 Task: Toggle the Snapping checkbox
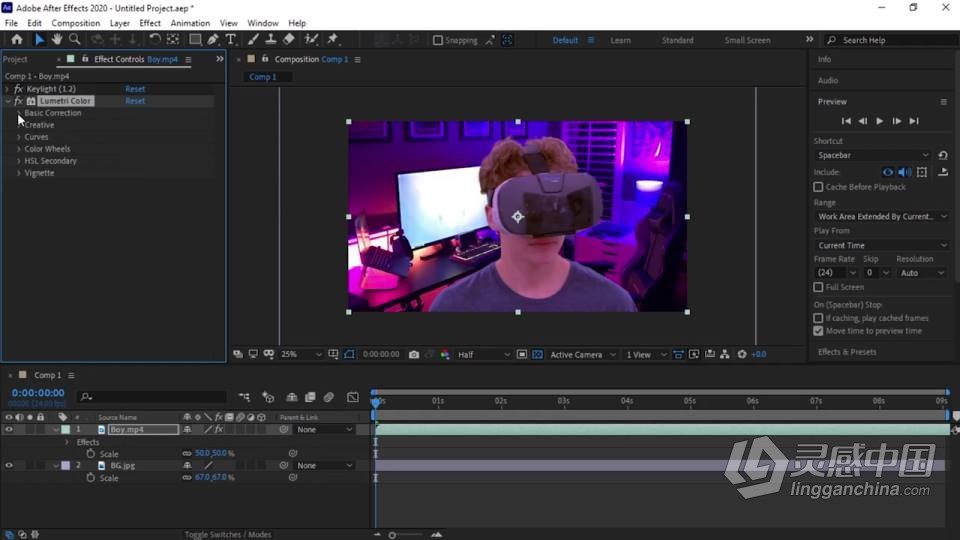(438, 40)
